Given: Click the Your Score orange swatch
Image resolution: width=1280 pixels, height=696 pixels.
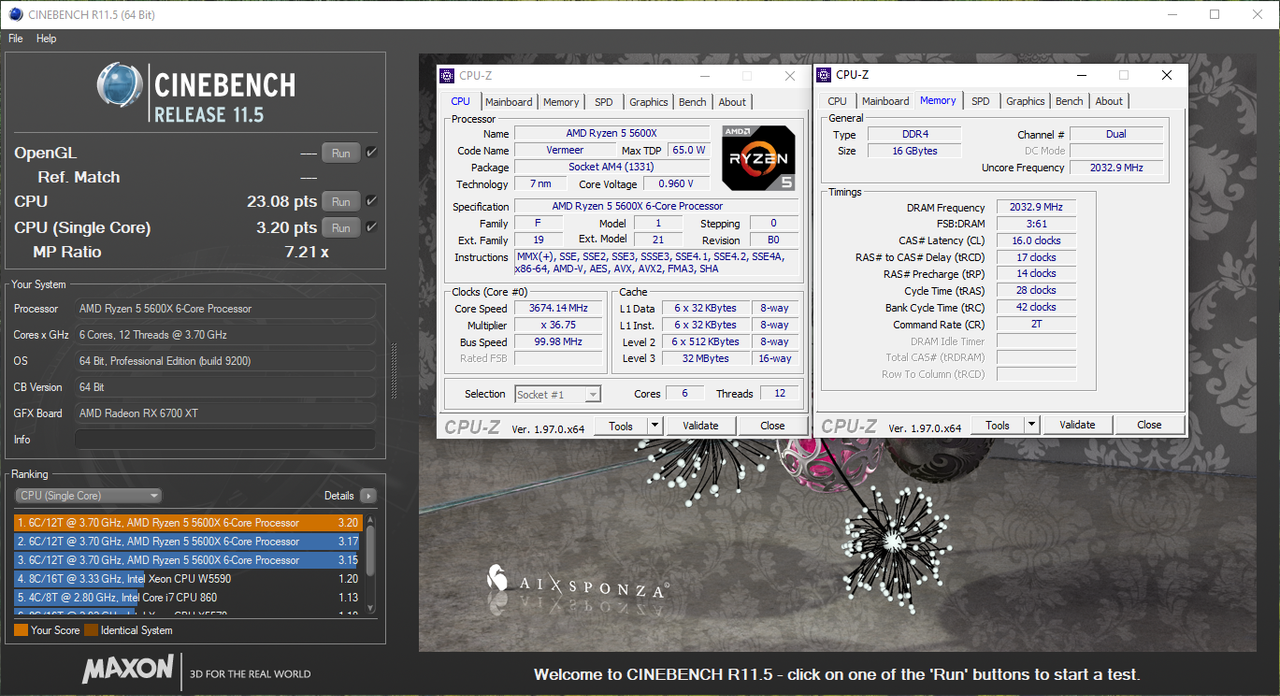Looking at the screenshot, I should coord(21,631).
